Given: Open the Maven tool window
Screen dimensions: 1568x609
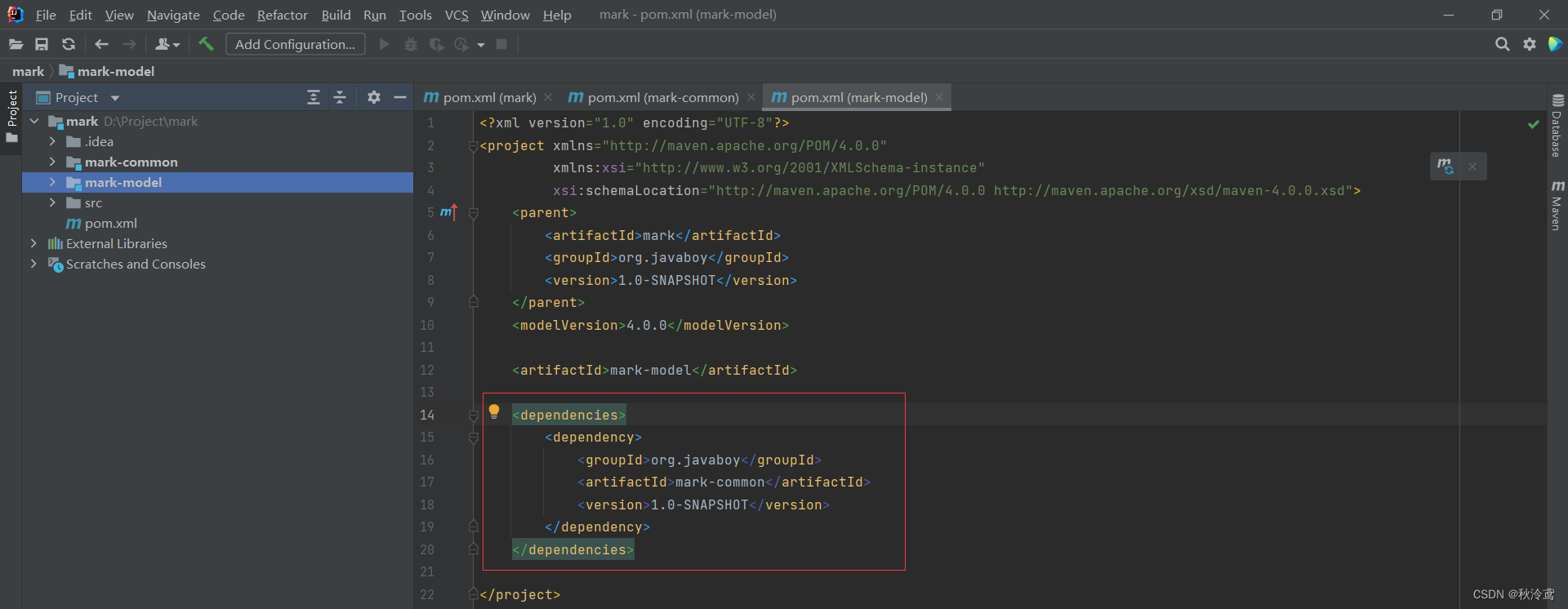Looking at the screenshot, I should click(x=1557, y=206).
